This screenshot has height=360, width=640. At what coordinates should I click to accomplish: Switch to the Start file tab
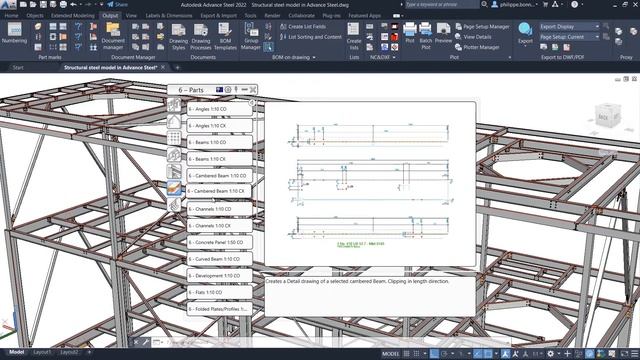18,67
